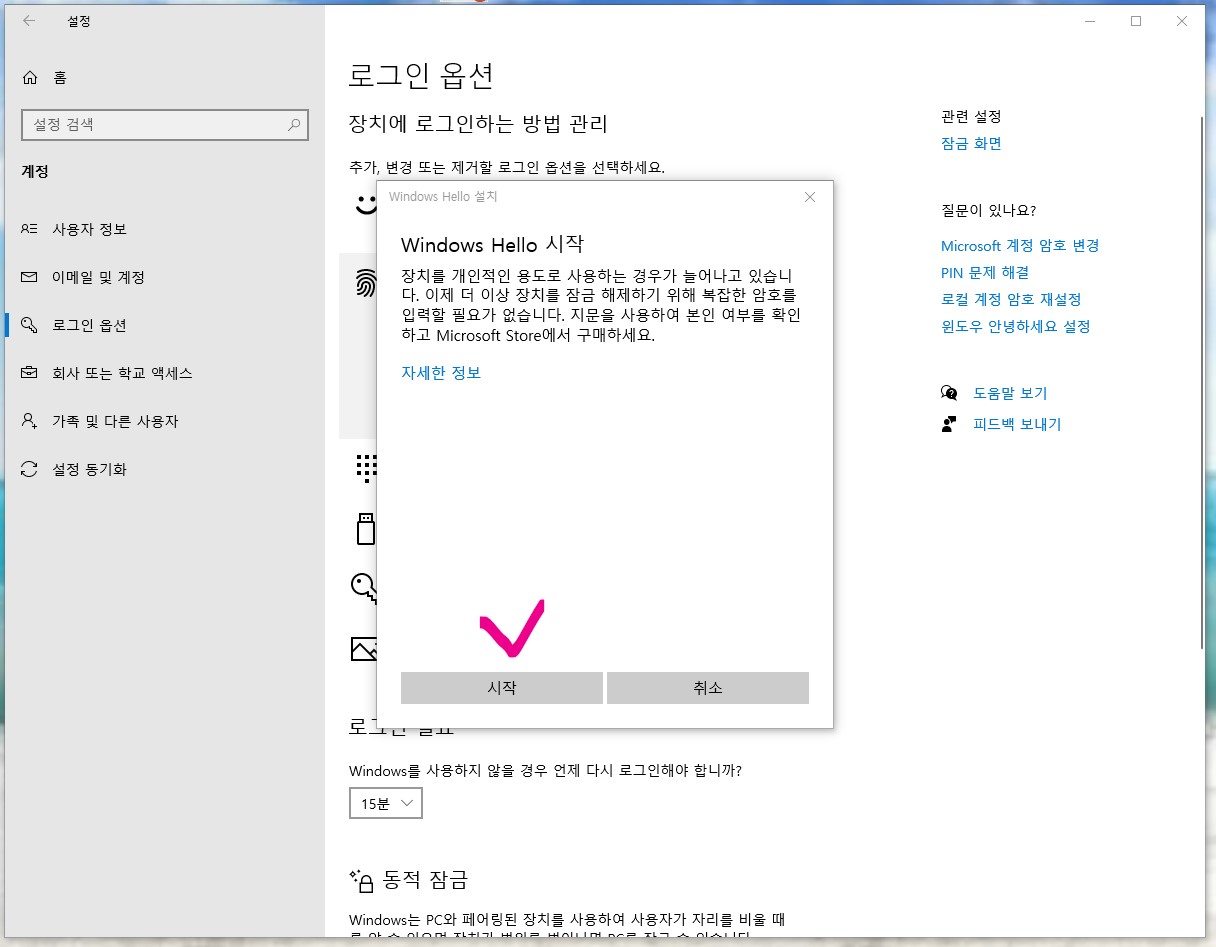Click the 시작 button in Windows Hello dialog

pos(502,688)
